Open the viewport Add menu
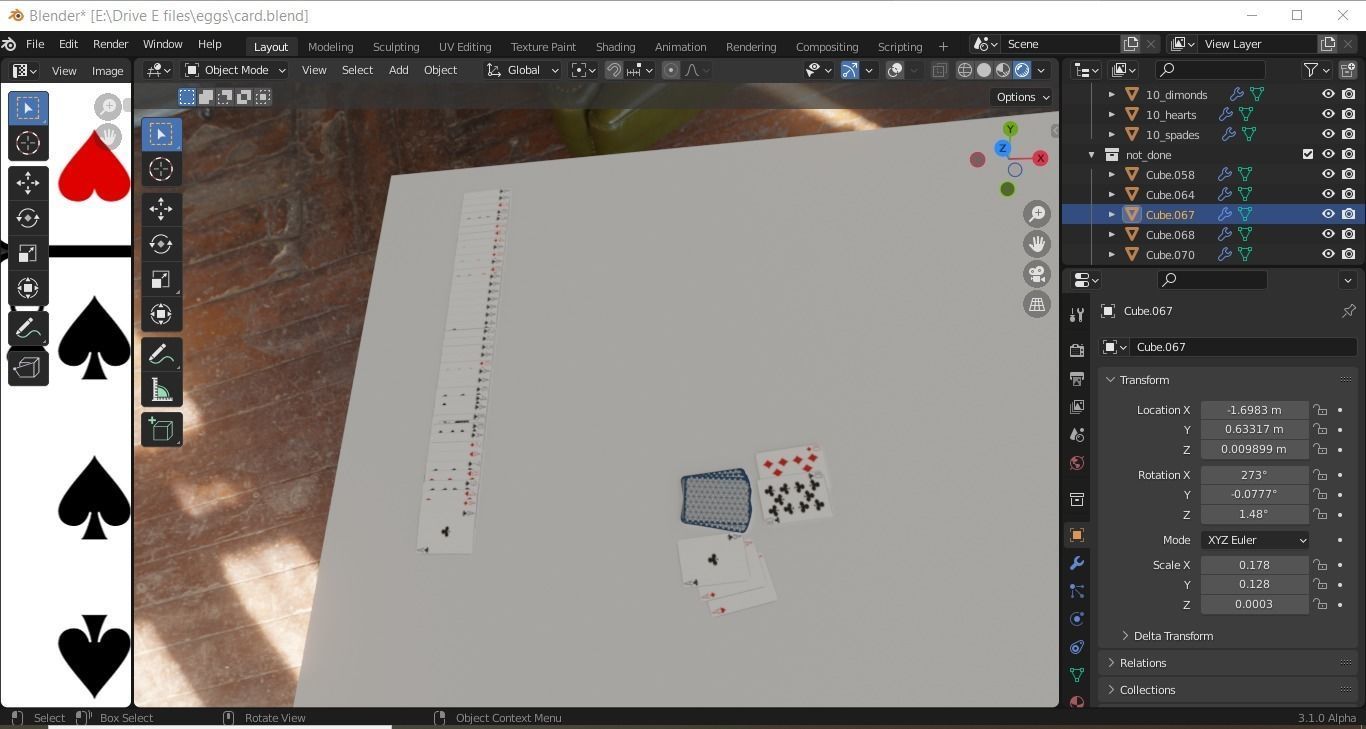The image size is (1366, 729). (x=398, y=70)
